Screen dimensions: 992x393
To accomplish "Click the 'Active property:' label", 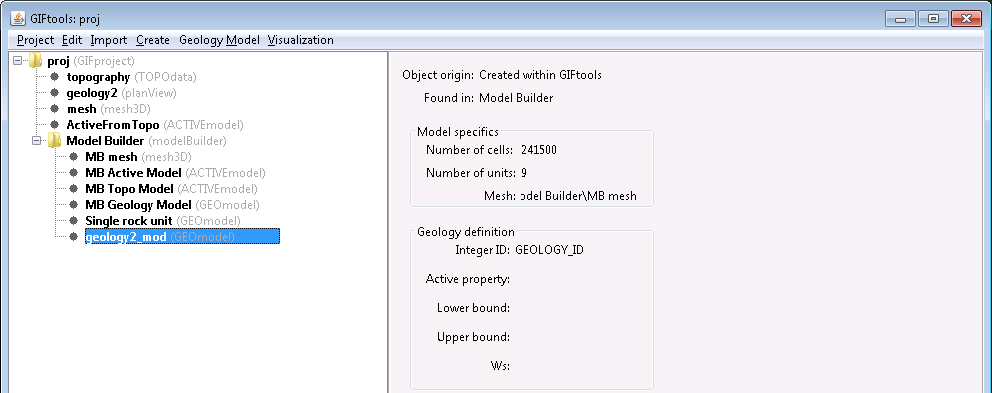I will [468, 279].
